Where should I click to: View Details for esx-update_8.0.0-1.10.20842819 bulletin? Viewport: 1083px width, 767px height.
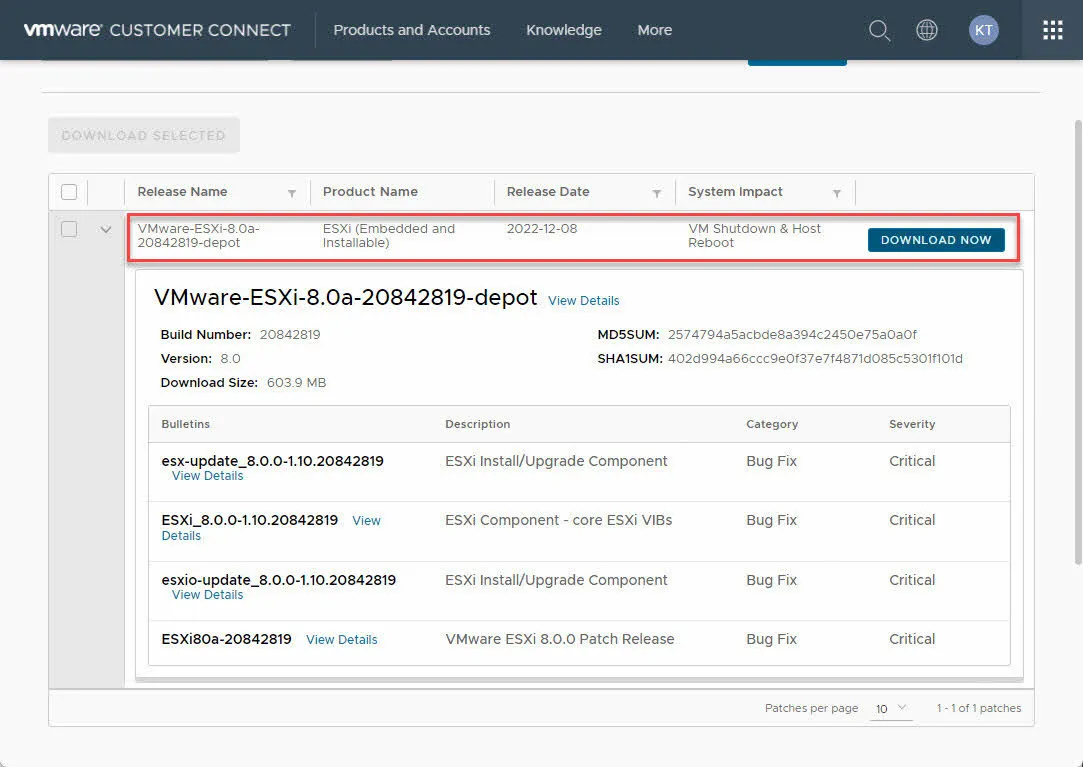pos(207,476)
